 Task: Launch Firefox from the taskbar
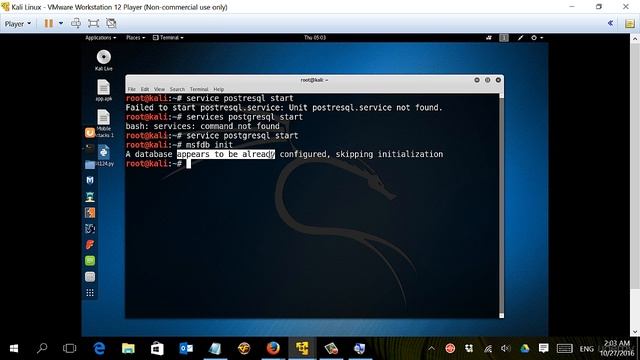pos(273,348)
